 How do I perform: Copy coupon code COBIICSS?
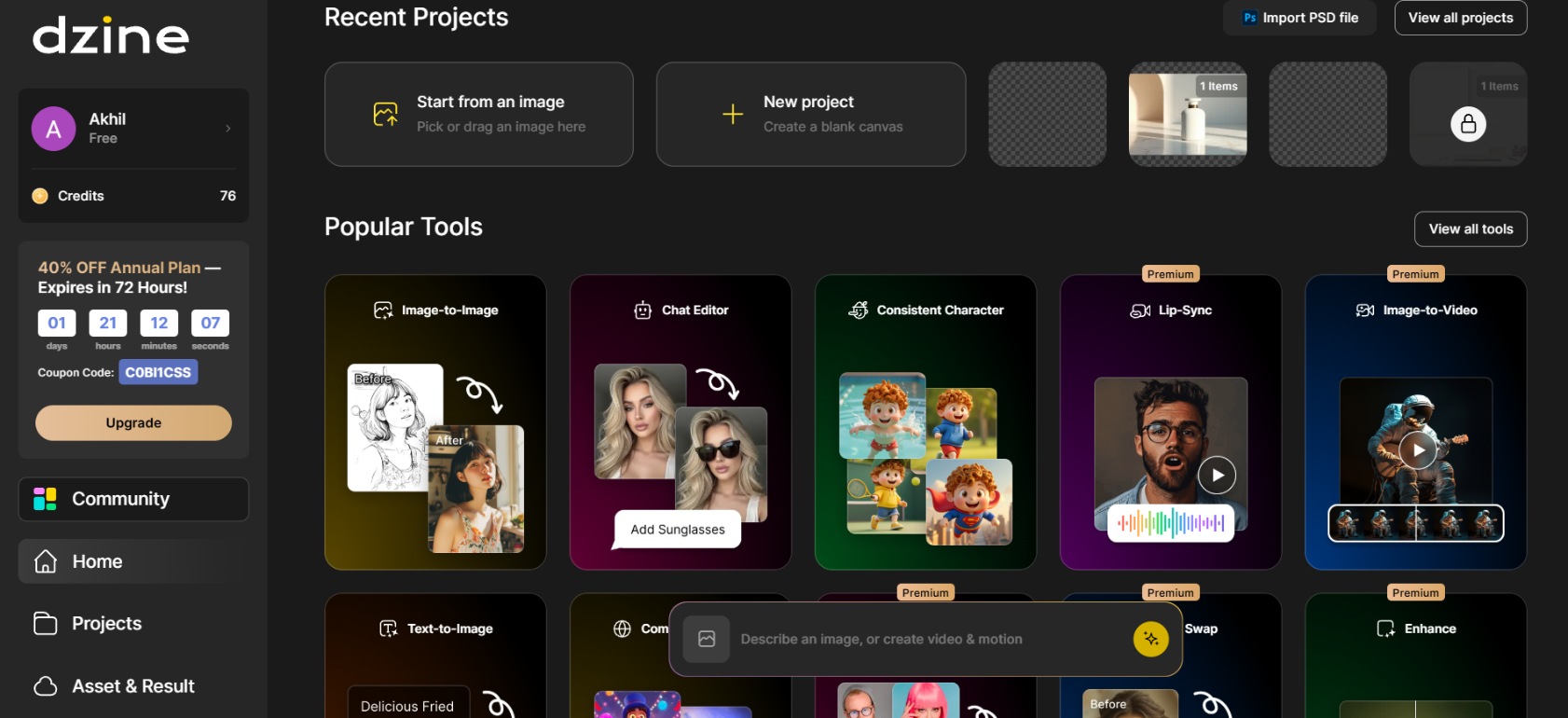[158, 372]
